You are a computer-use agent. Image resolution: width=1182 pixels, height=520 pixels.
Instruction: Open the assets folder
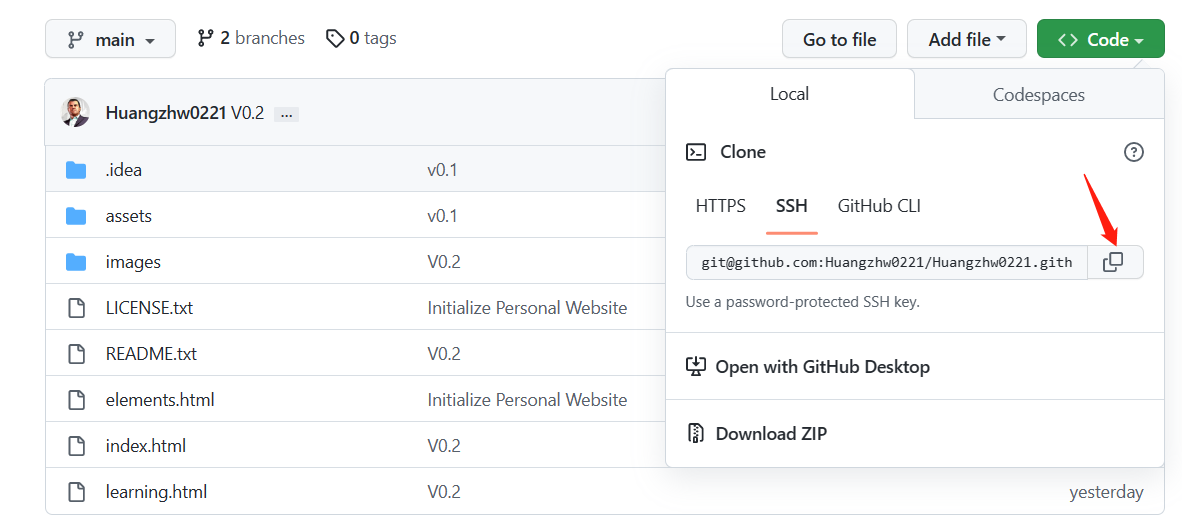click(x=129, y=216)
